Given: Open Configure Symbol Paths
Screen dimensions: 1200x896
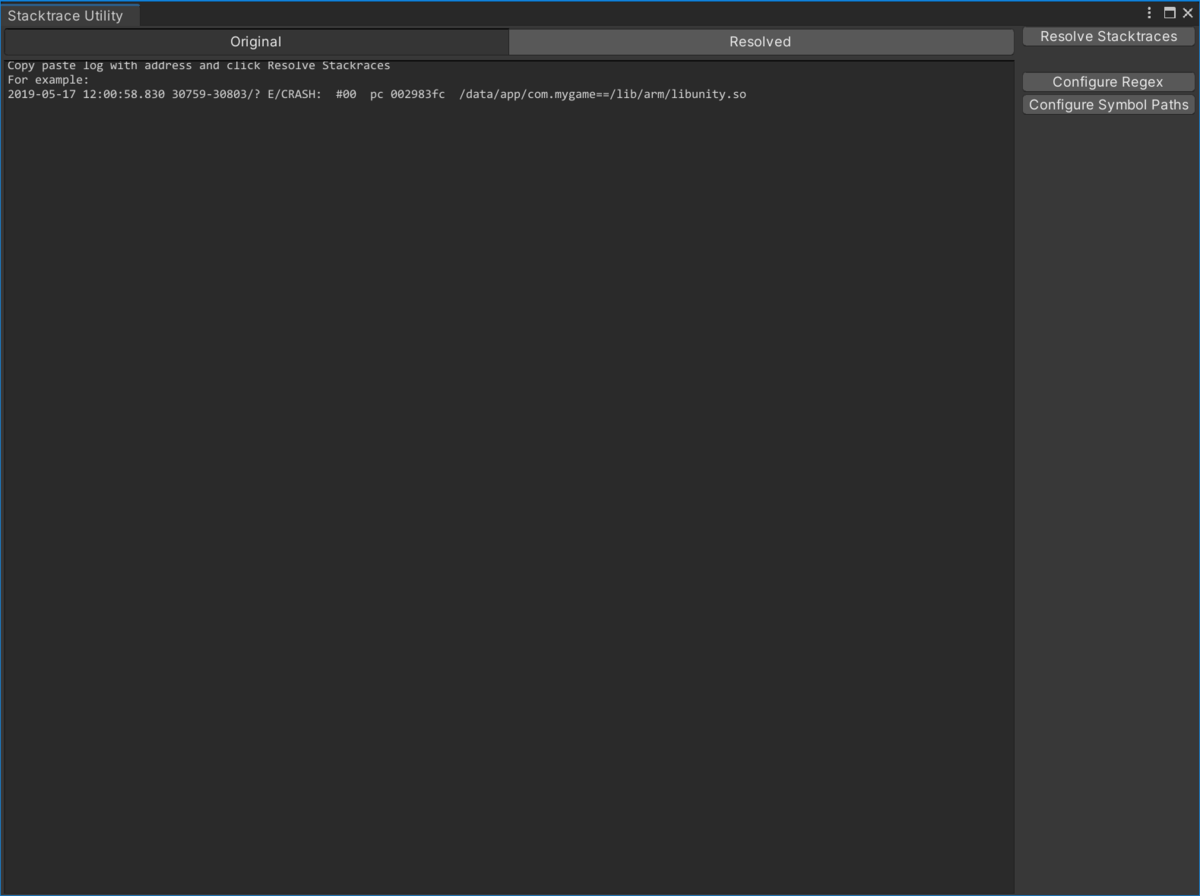Looking at the screenshot, I should point(1108,104).
